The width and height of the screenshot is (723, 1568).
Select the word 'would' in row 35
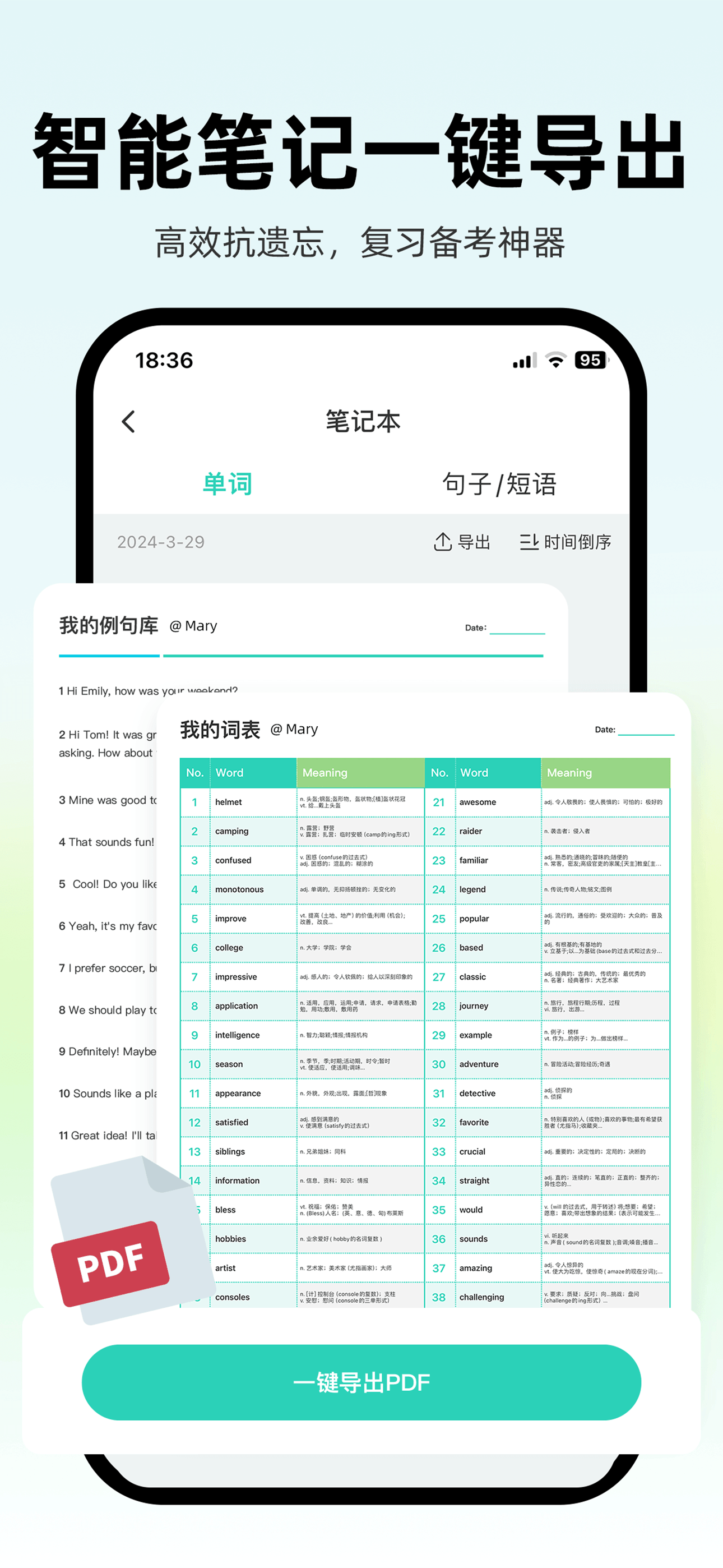(470, 1210)
